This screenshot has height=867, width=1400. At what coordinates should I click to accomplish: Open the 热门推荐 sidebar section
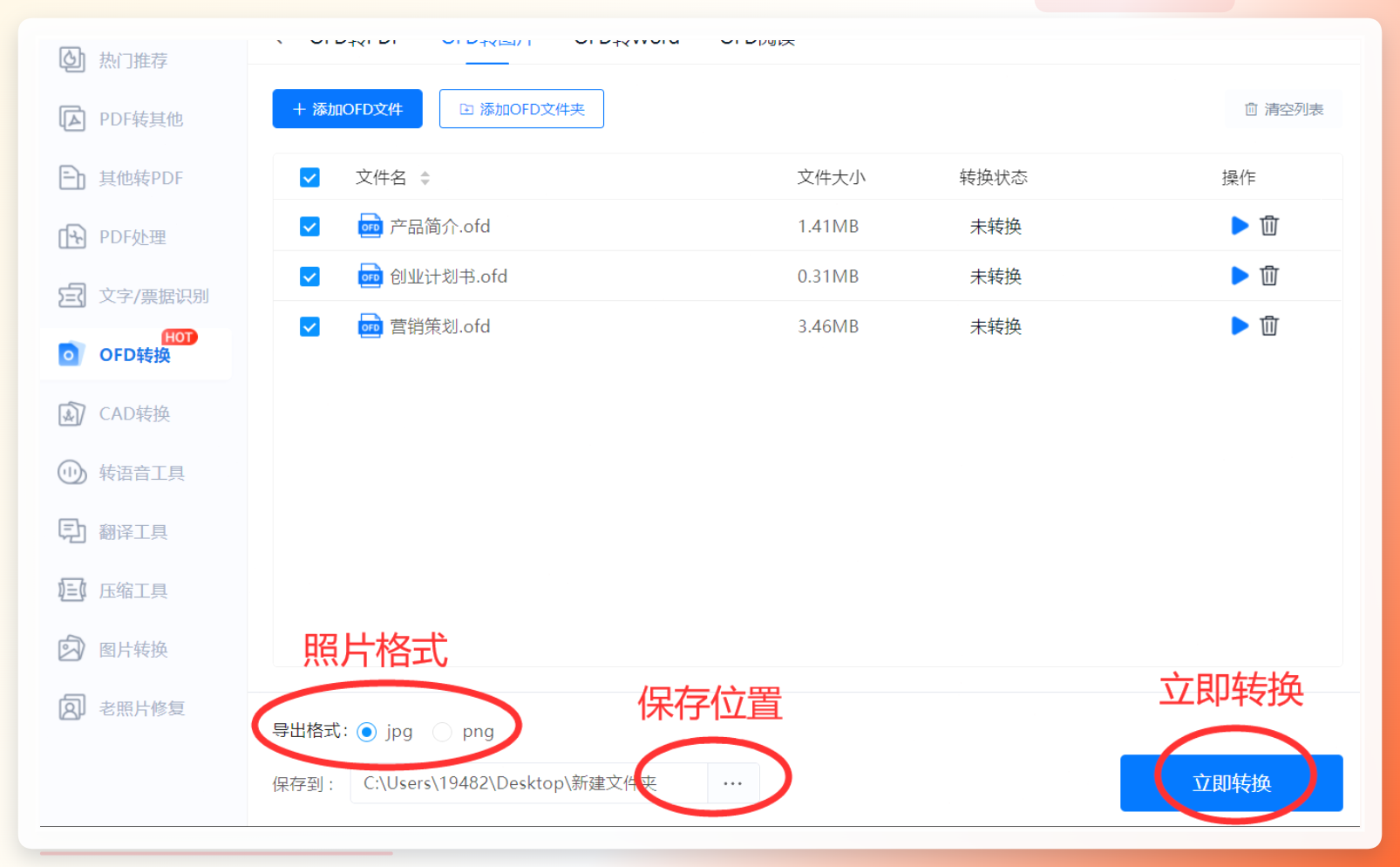click(135, 60)
